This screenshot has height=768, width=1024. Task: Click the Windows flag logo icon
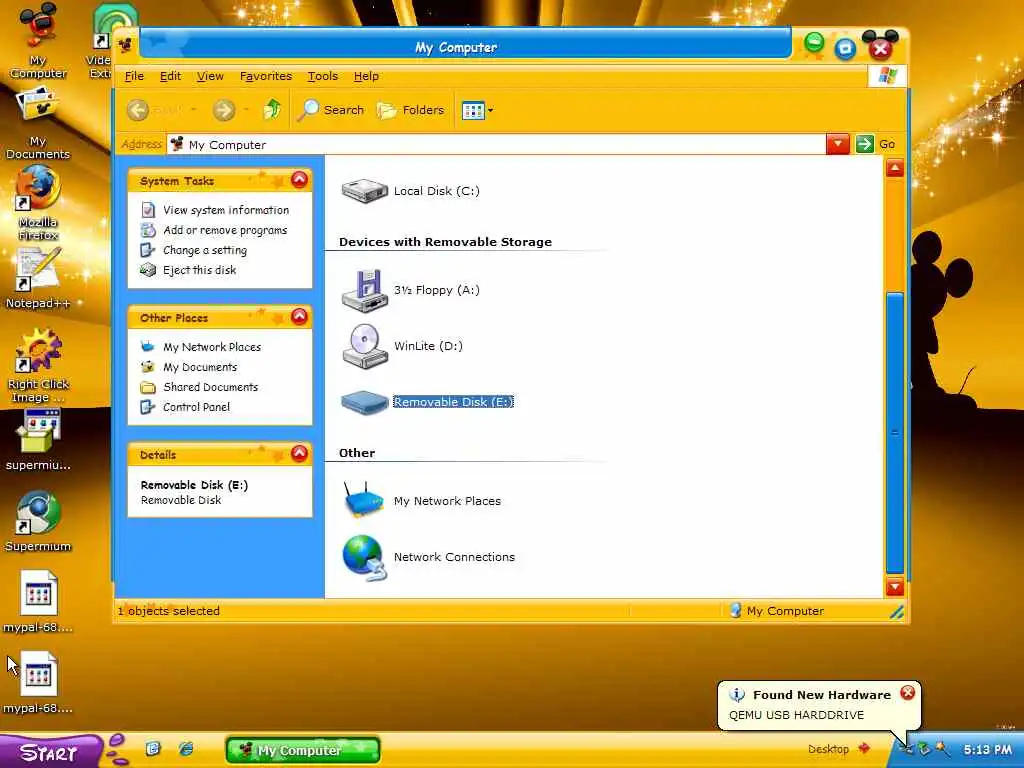[x=887, y=76]
